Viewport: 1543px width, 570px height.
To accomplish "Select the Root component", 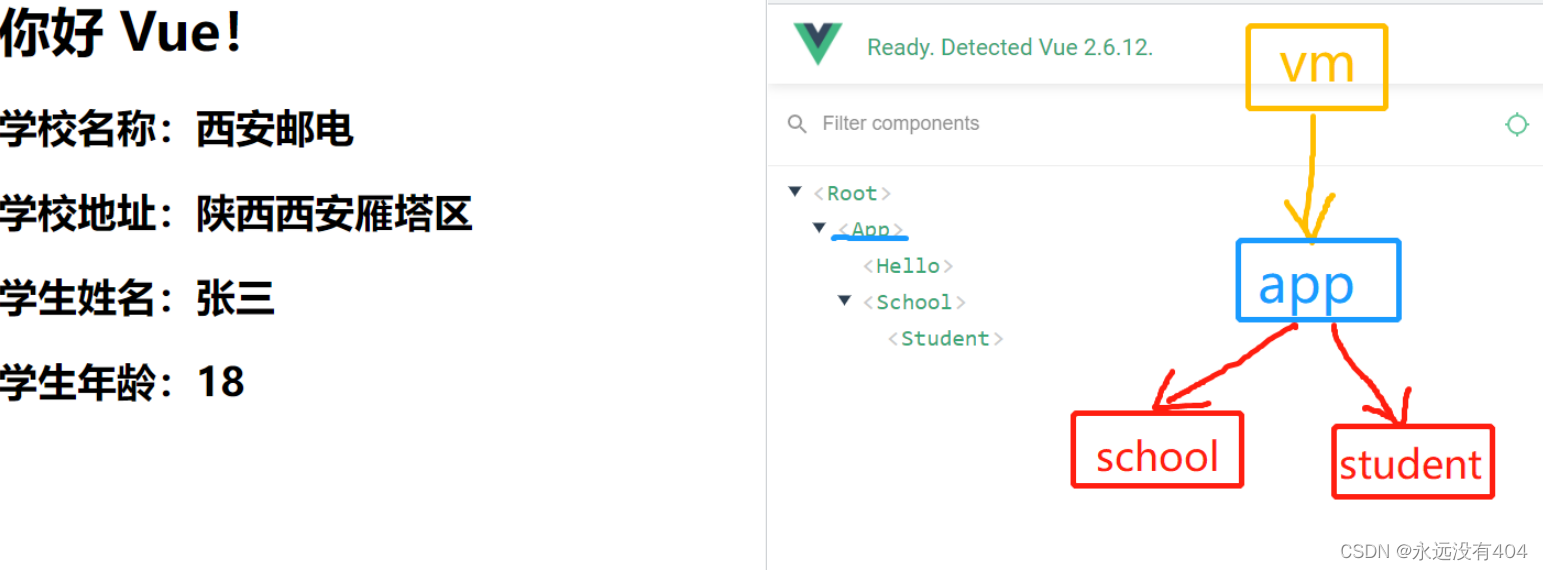I will point(852,193).
